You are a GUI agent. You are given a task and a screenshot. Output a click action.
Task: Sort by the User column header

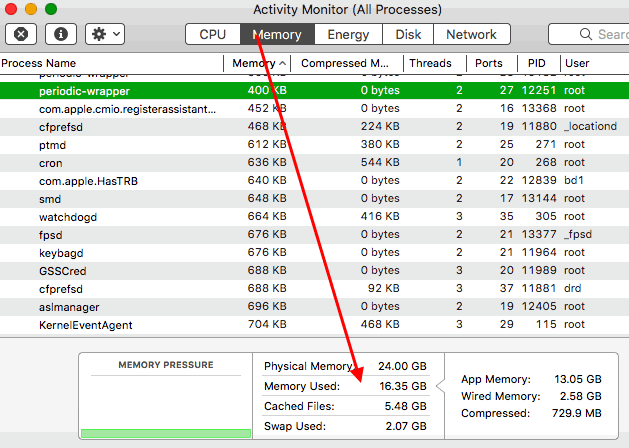(595, 63)
